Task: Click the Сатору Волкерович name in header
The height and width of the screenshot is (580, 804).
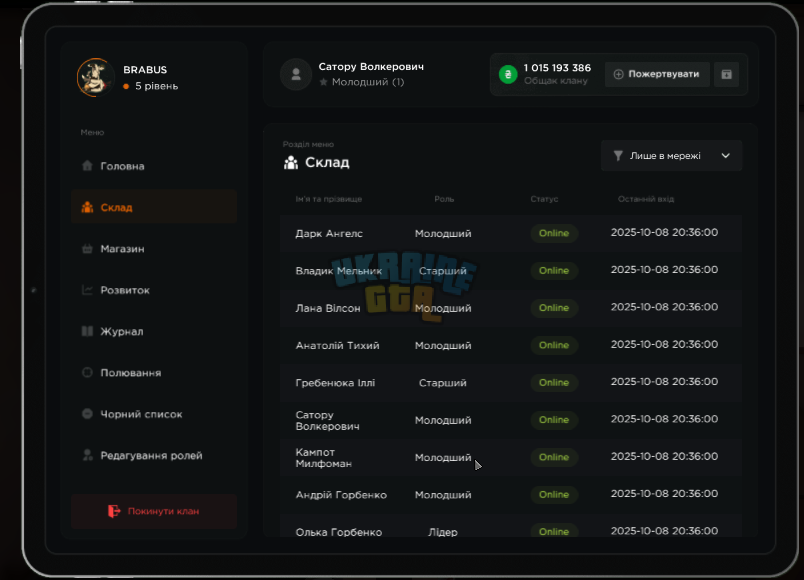Action: (x=371, y=67)
